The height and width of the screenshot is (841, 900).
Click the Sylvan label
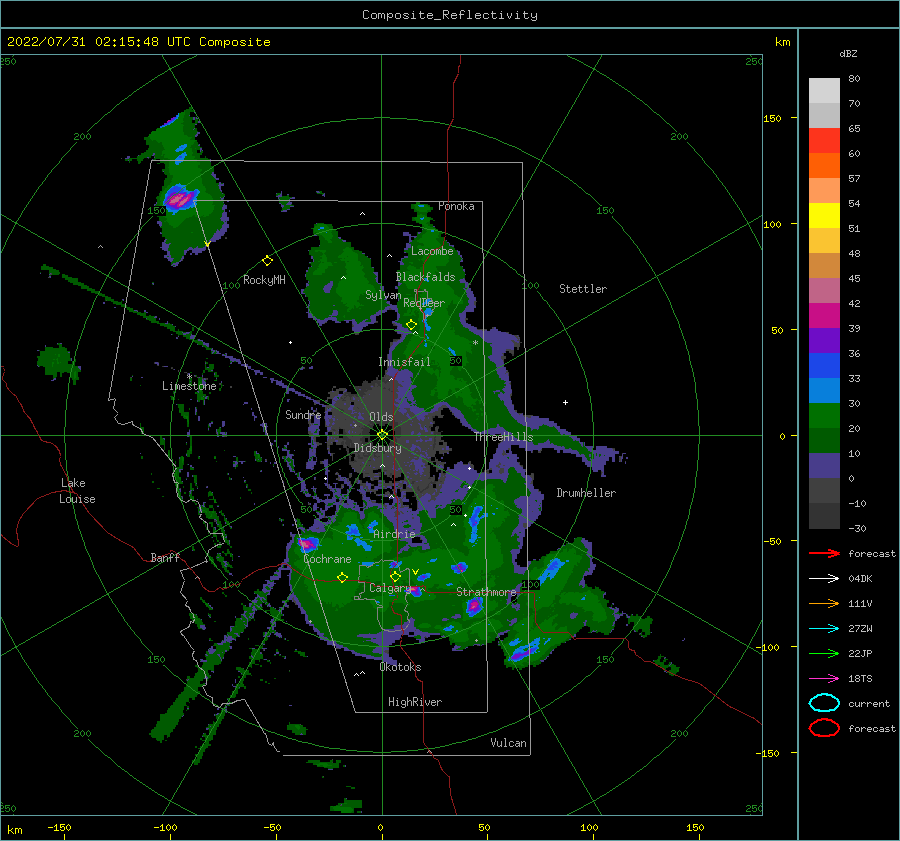coord(383,296)
